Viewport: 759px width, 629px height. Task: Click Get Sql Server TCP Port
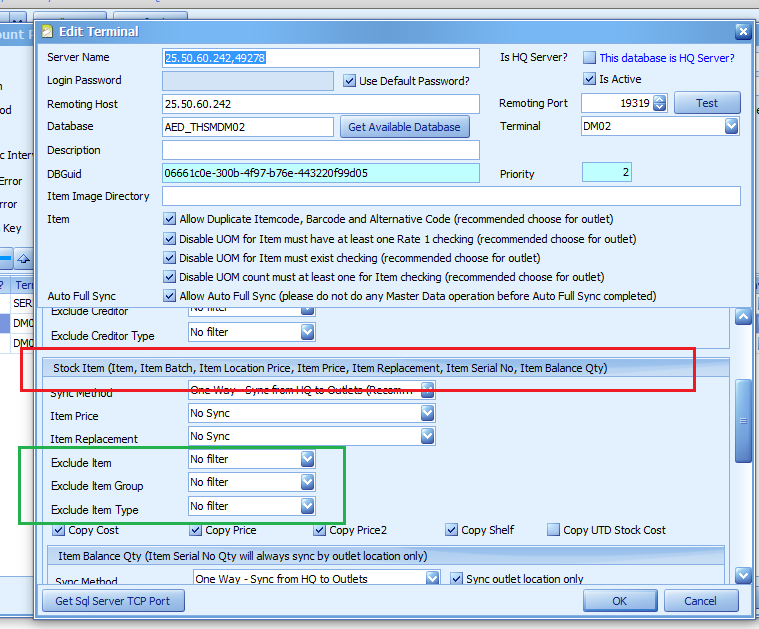pyautogui.click(x=113, y=601)
